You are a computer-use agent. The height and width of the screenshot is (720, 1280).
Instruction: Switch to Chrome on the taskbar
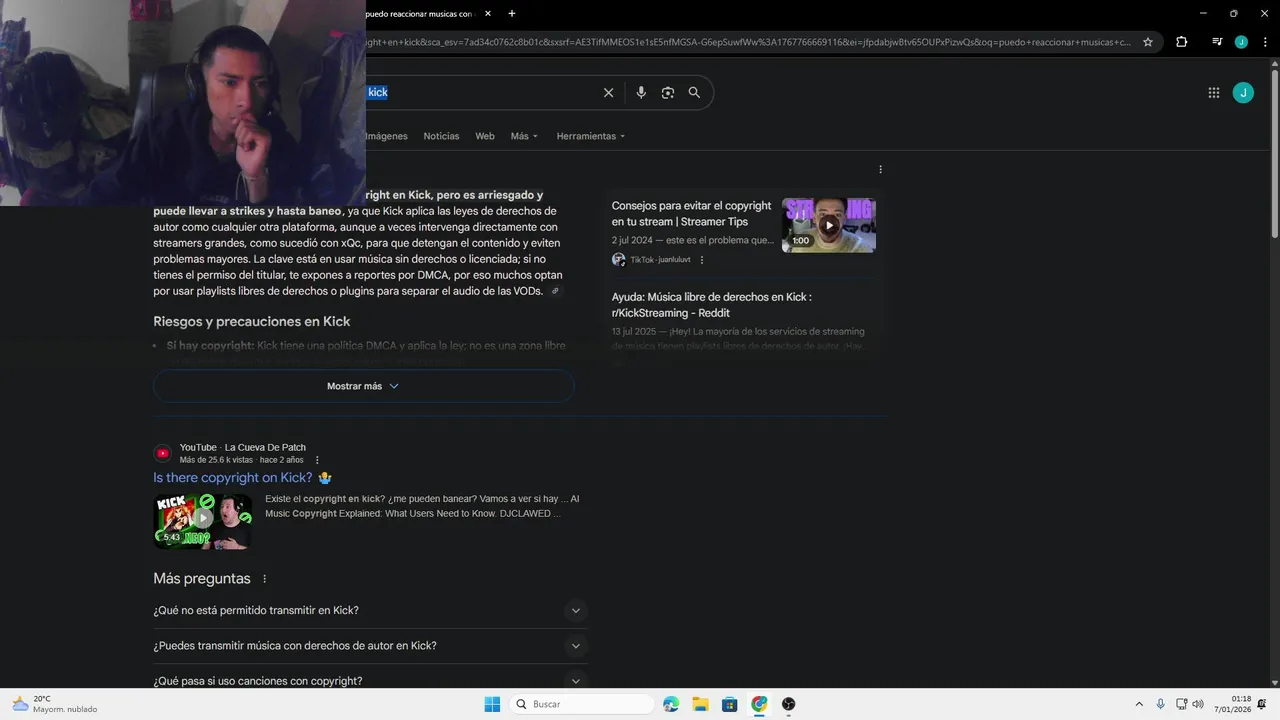(x=759, y=704)
